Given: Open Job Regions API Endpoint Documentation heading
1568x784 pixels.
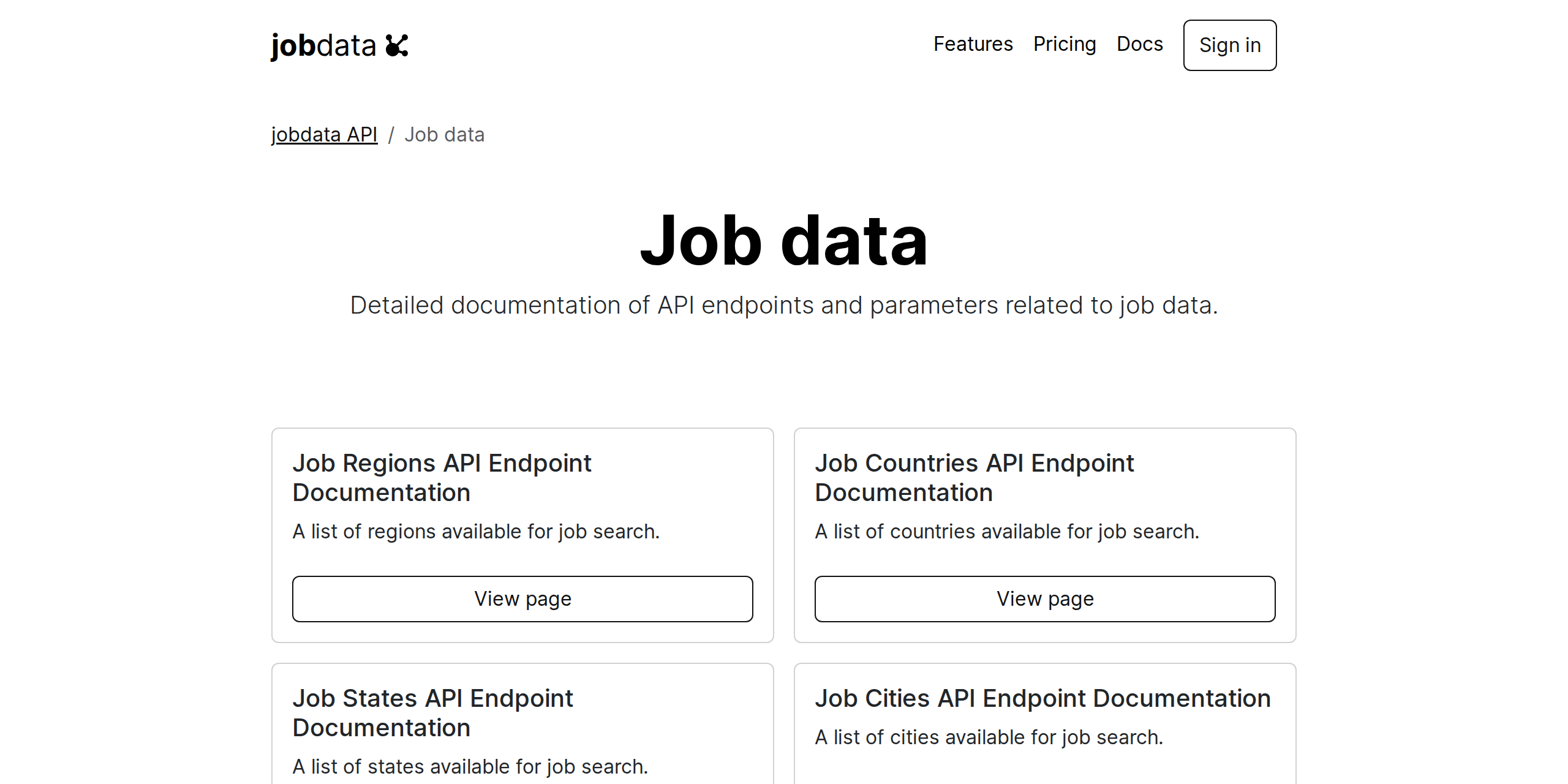Looking at the screenshot, I should coord(442,477).
